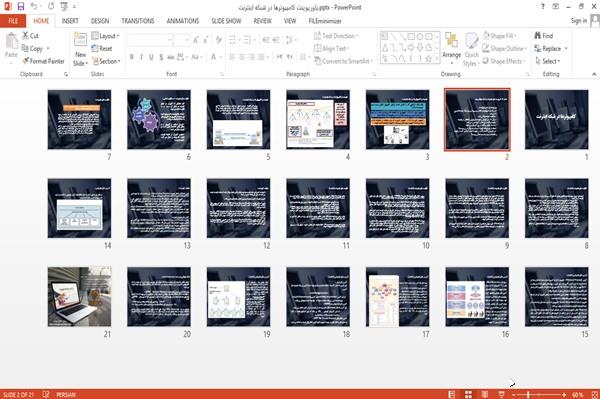Open the Text Direction dropdown
Image resolution: width=600 pixels, height=399 pixels.
(336, 36)
